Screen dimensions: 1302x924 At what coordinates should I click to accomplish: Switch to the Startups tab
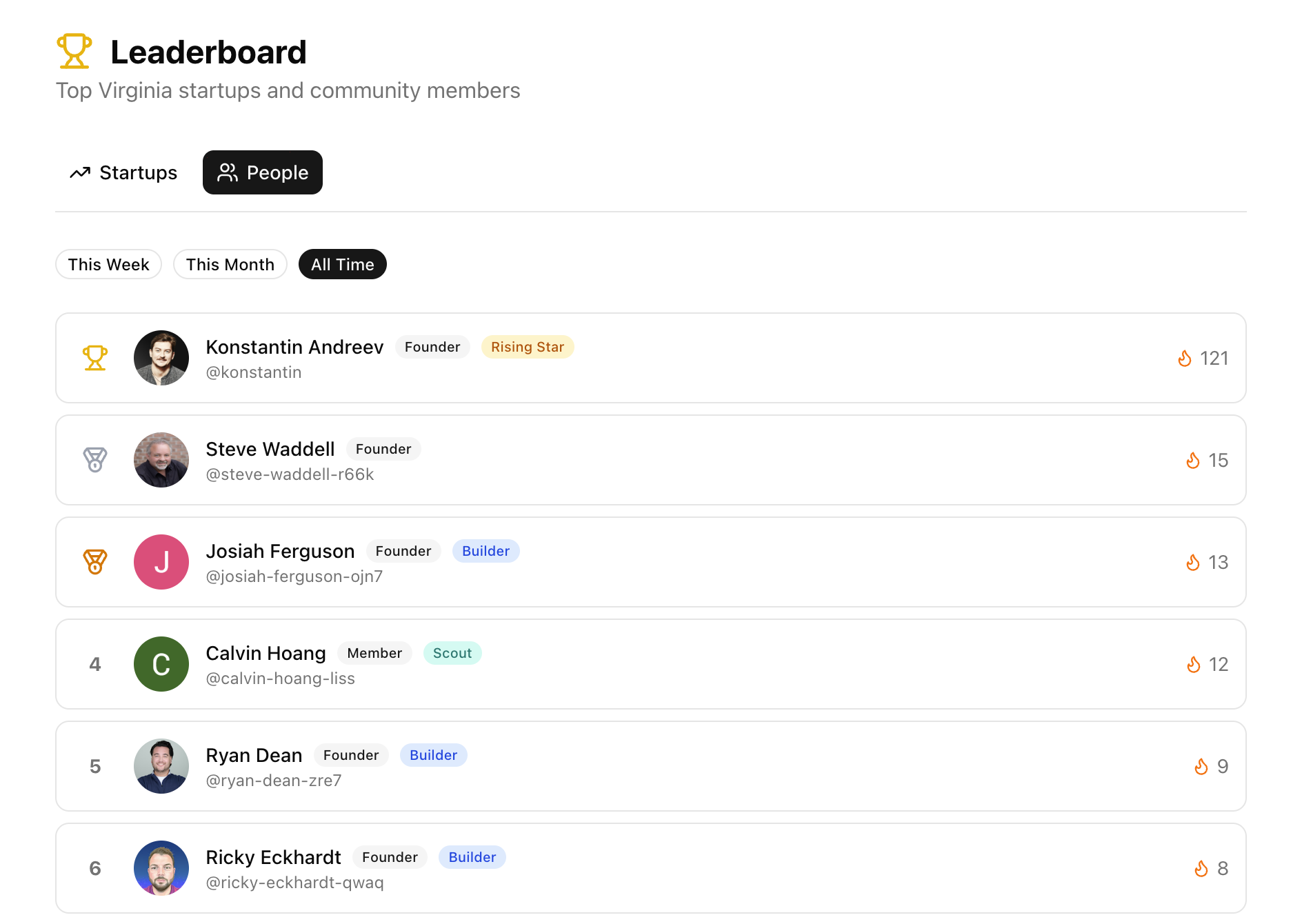124,172
